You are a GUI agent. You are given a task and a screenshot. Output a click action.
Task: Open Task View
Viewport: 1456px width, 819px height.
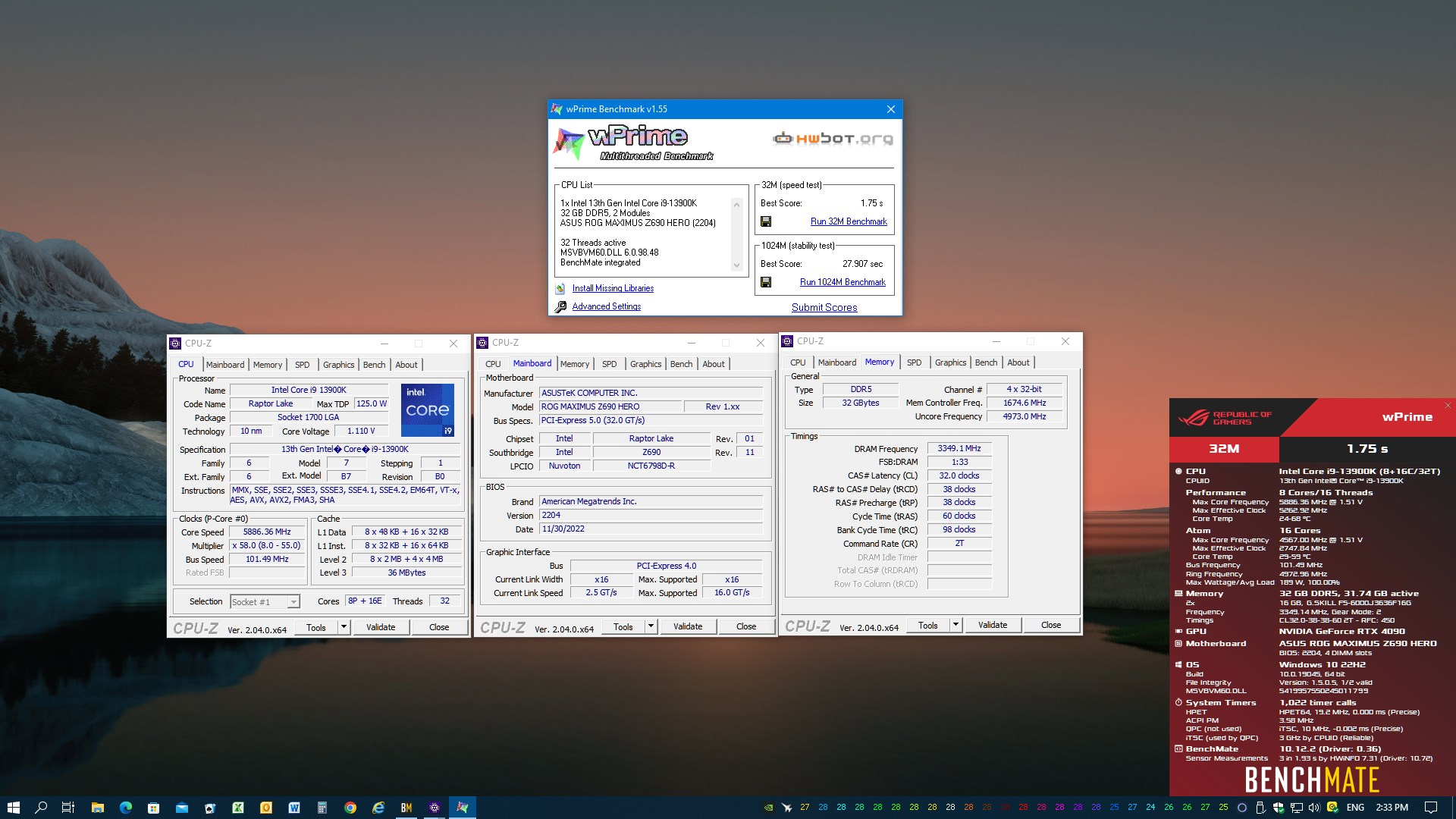[x=68, y=808]
